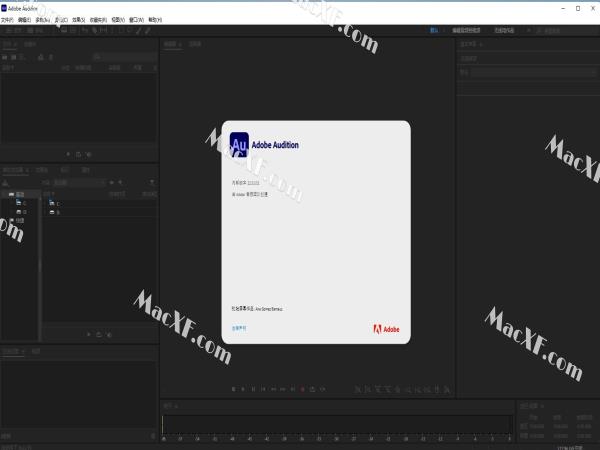Click the Adobe logo in the about dialog
600x450 pixels.
tap(386, 329)
